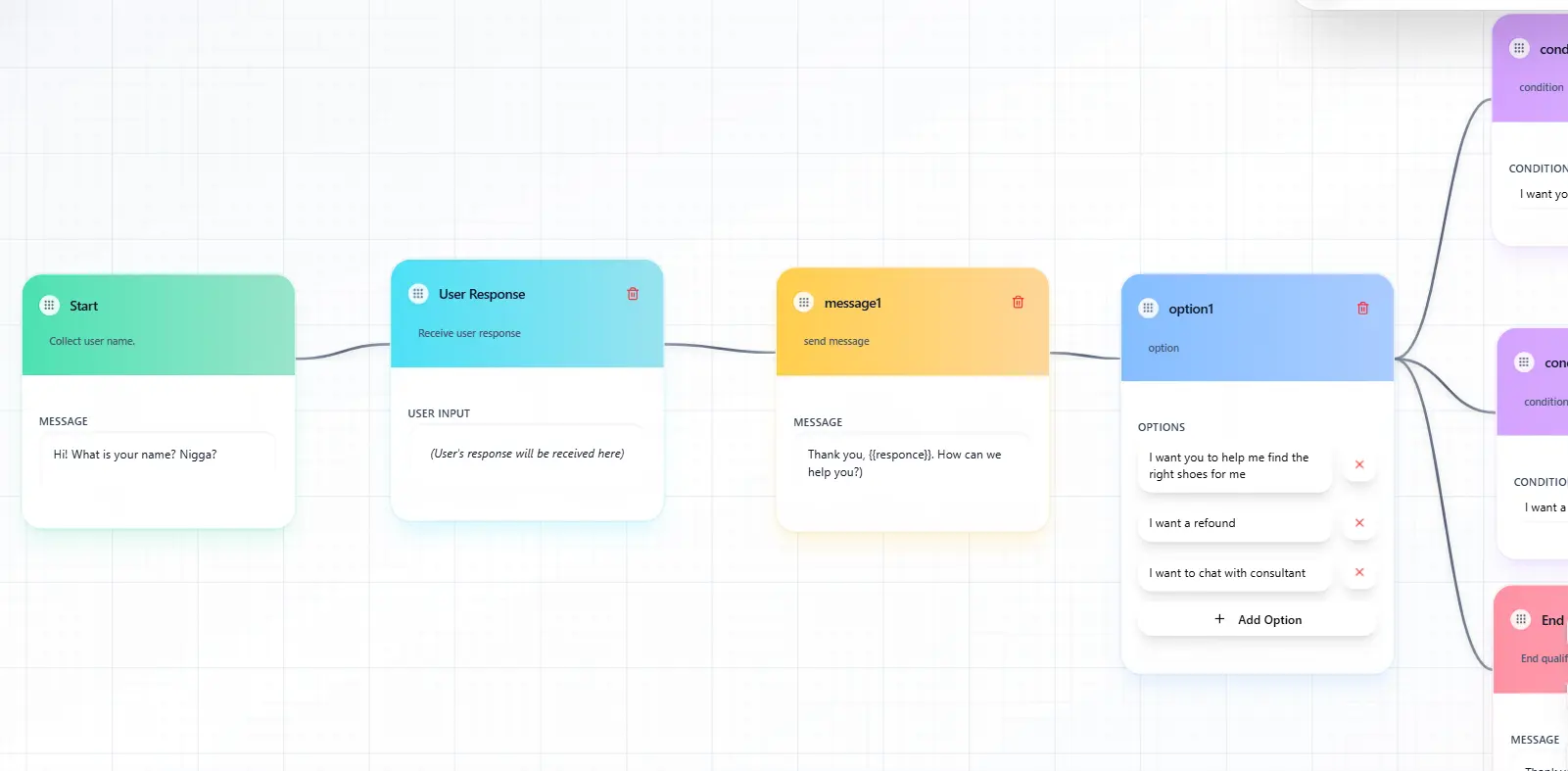This screenshot has width=1568, height=771.
Task: Click the 'OPTIONS' section label
Action: 1162,427
